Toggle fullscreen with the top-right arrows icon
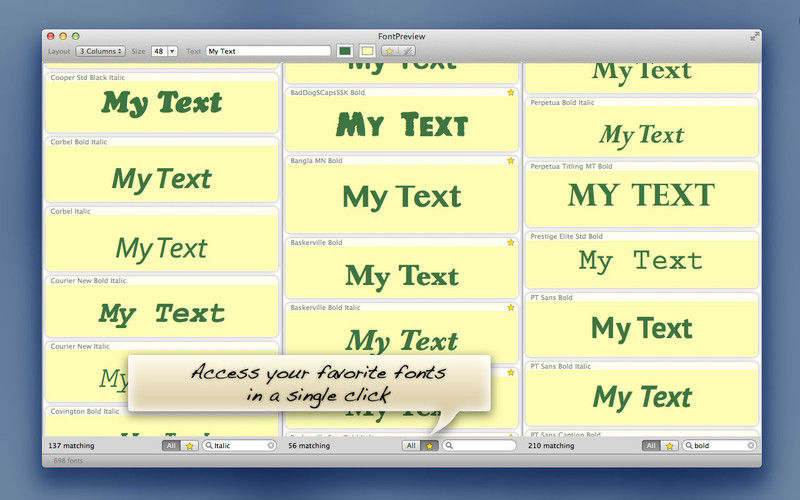The width and height of the screenshot is (800, 500). click(754, 36)
